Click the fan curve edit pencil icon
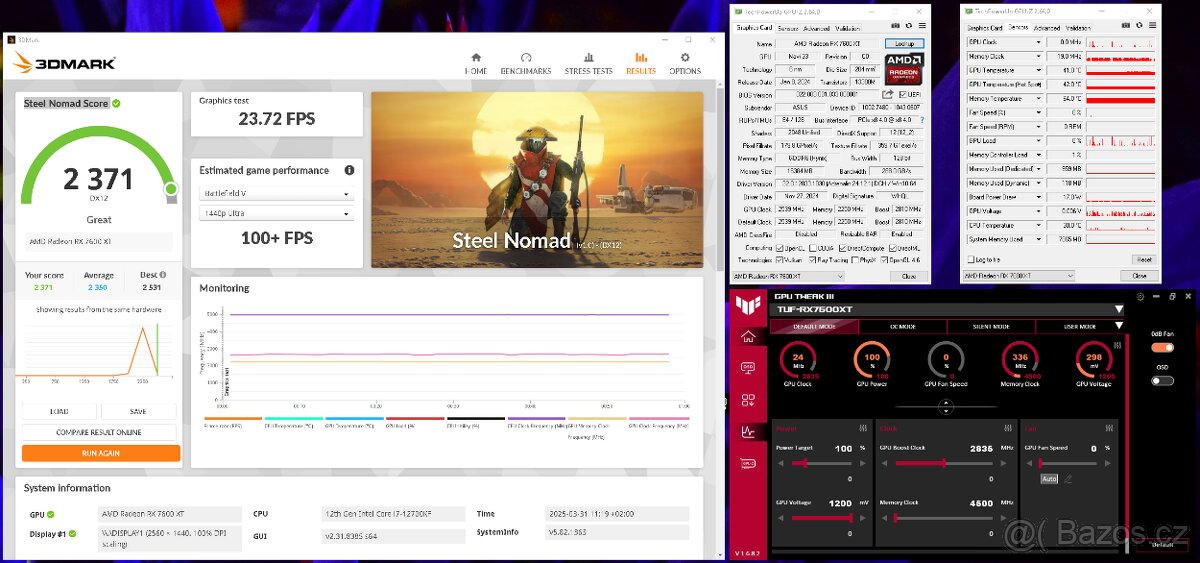This screenshot has width=1200, height=563. (1068, 479)
